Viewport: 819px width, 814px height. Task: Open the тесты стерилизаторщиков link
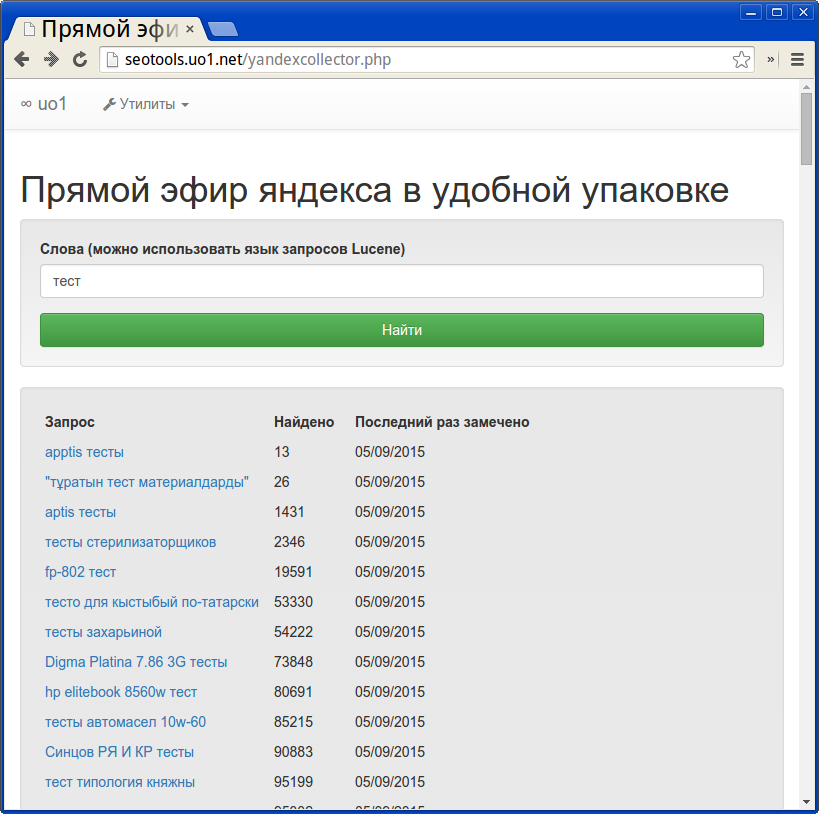pos(130,542)
